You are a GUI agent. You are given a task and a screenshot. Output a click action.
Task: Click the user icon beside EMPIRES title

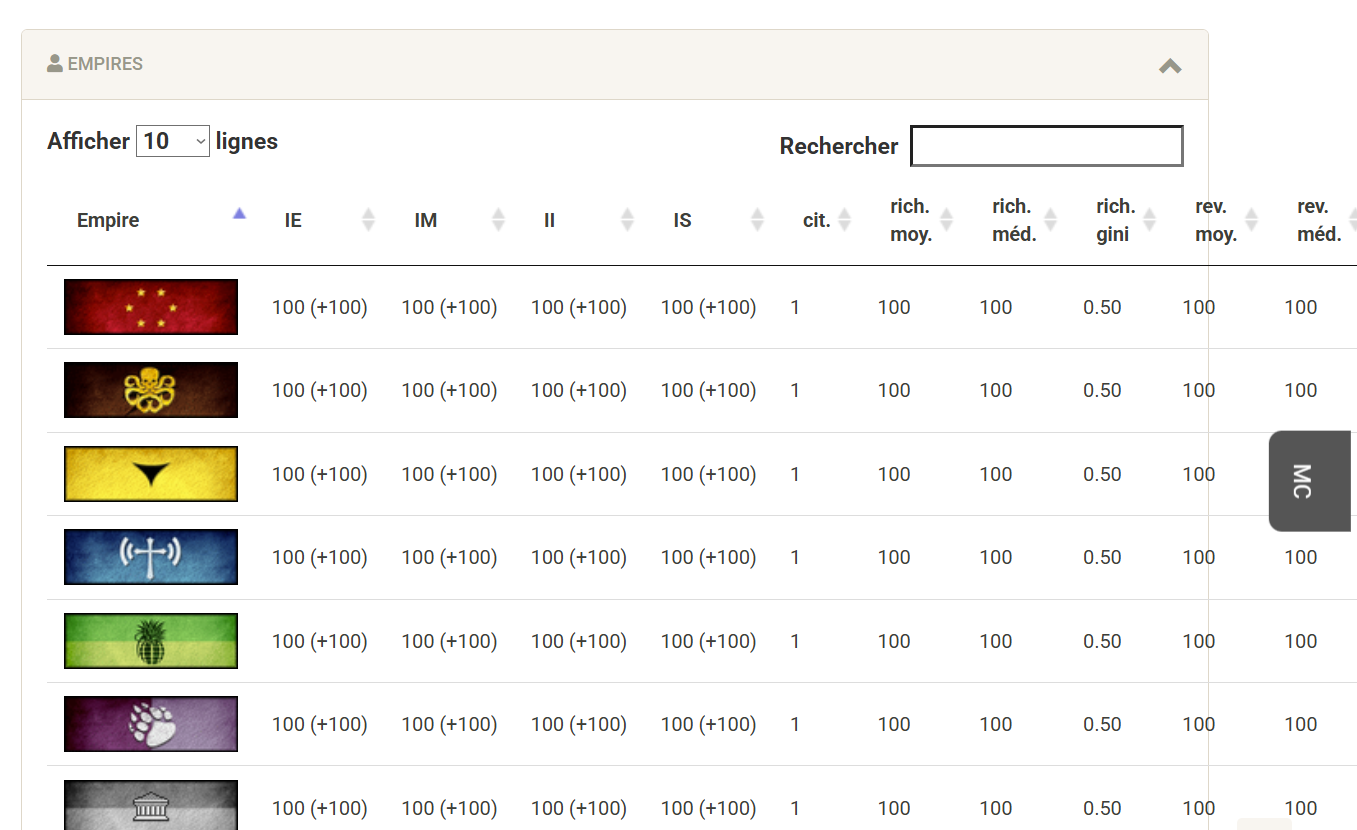[55, 64]
